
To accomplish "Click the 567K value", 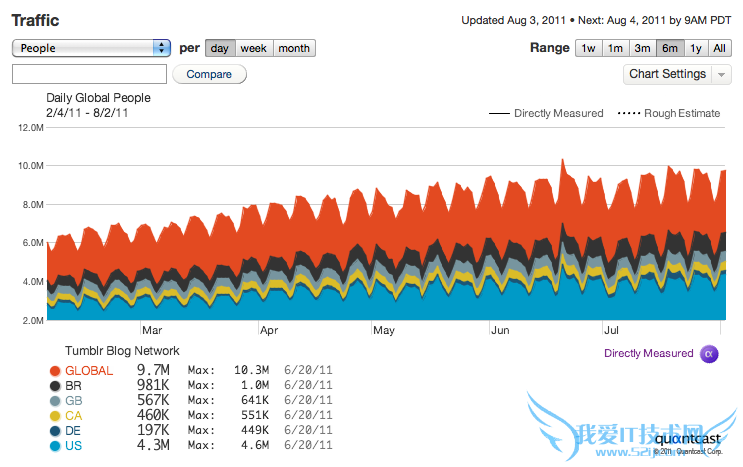I will pos(153,400).
